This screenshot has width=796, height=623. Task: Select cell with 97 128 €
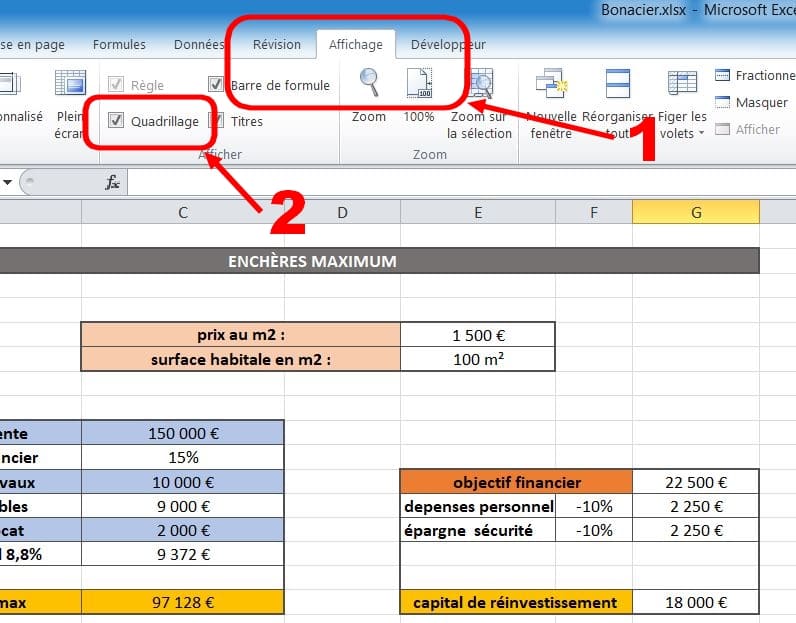[183, 602]
